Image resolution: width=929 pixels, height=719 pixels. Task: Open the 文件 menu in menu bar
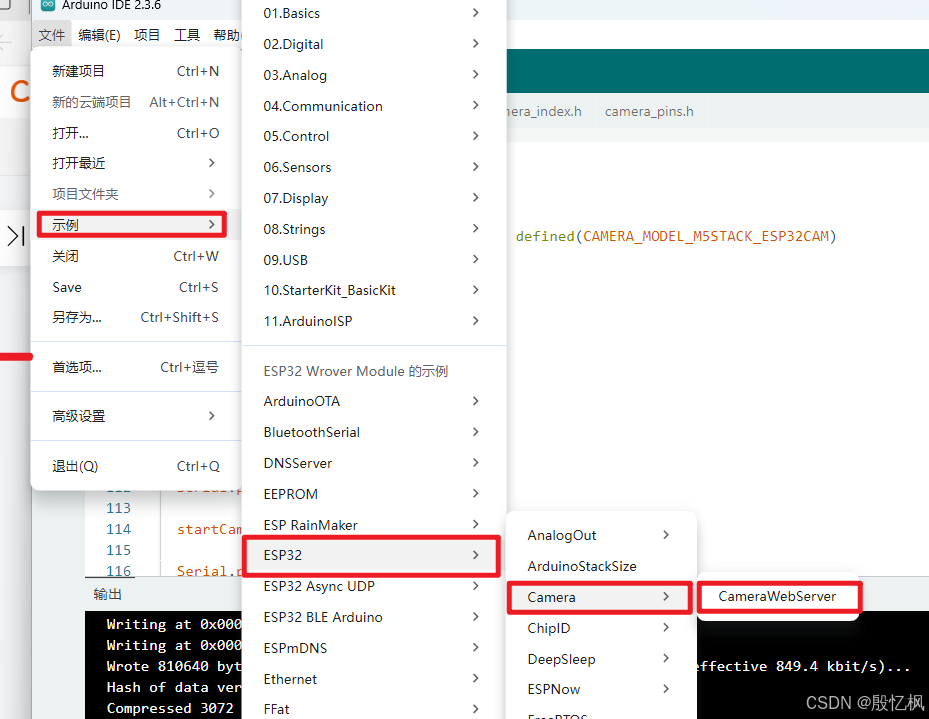[52, 36]
